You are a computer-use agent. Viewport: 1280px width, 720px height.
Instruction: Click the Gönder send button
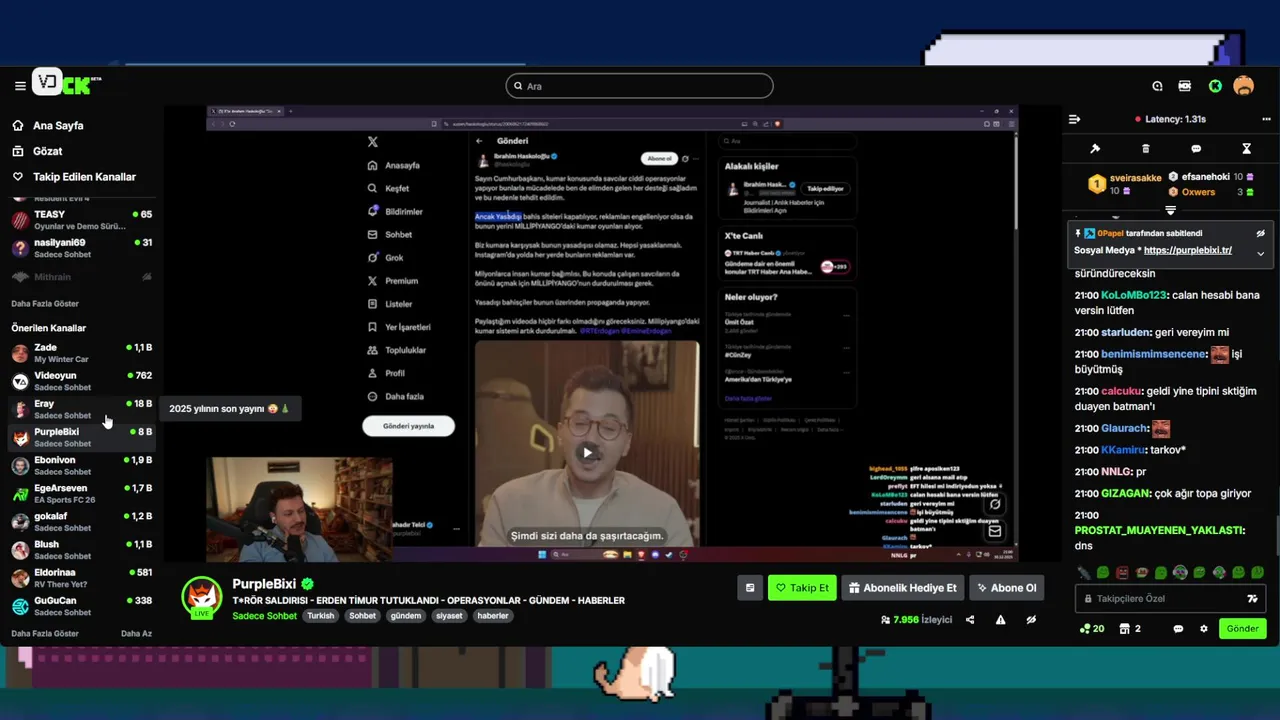coord(1242,629)
